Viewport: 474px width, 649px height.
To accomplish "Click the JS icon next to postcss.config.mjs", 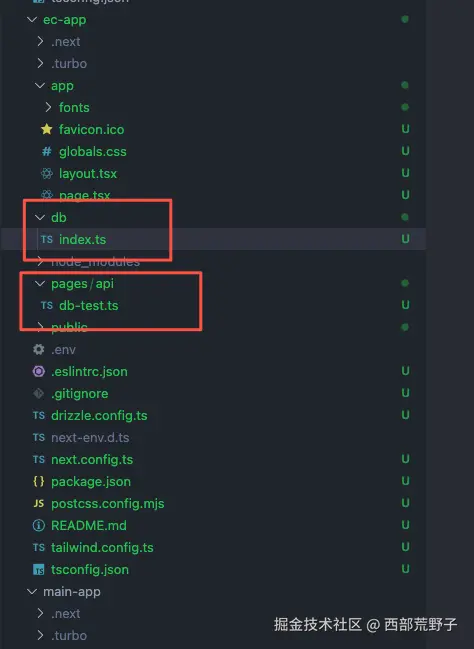I will tap(39, 503).
